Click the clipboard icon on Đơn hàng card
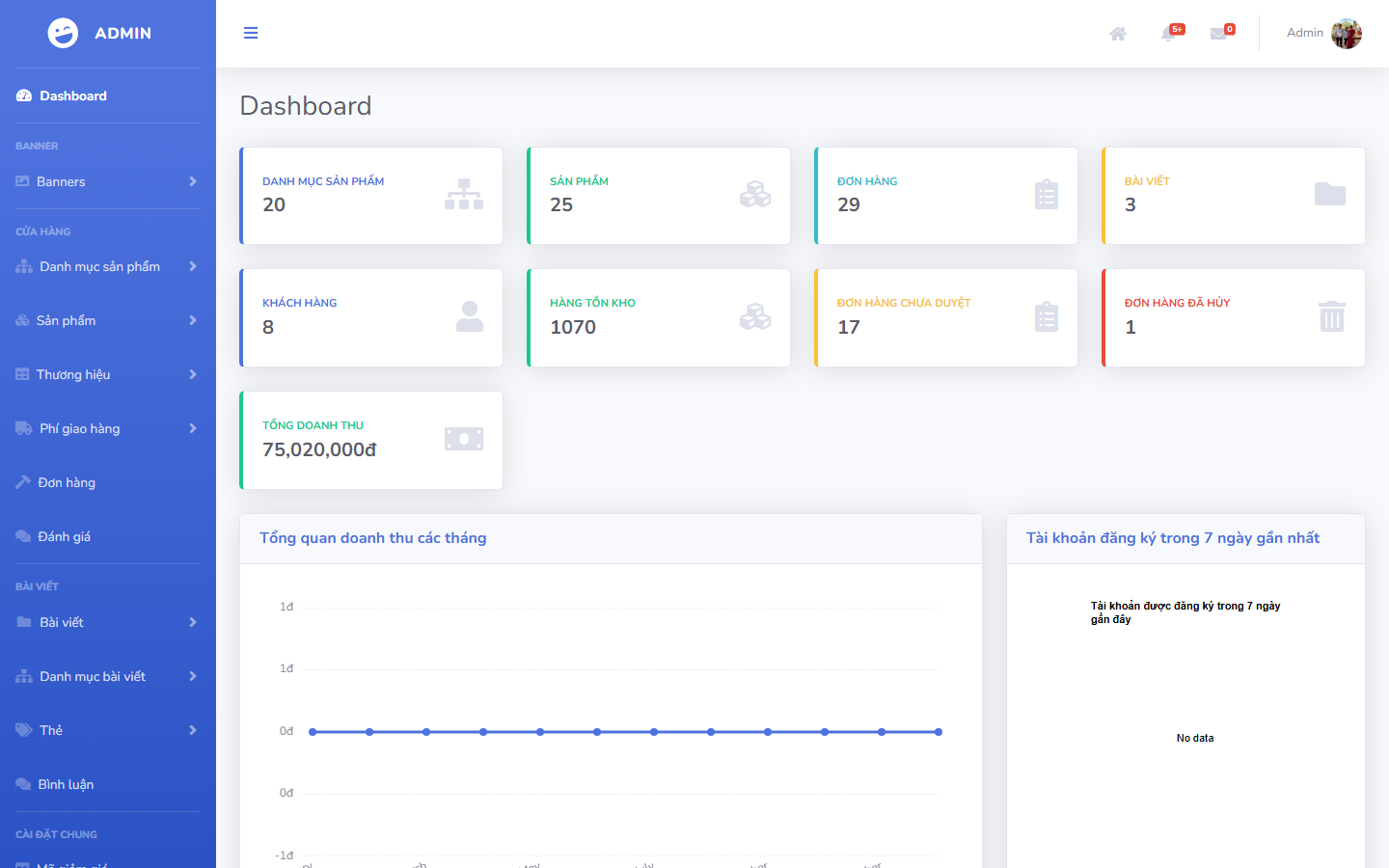 (1047, 194)
